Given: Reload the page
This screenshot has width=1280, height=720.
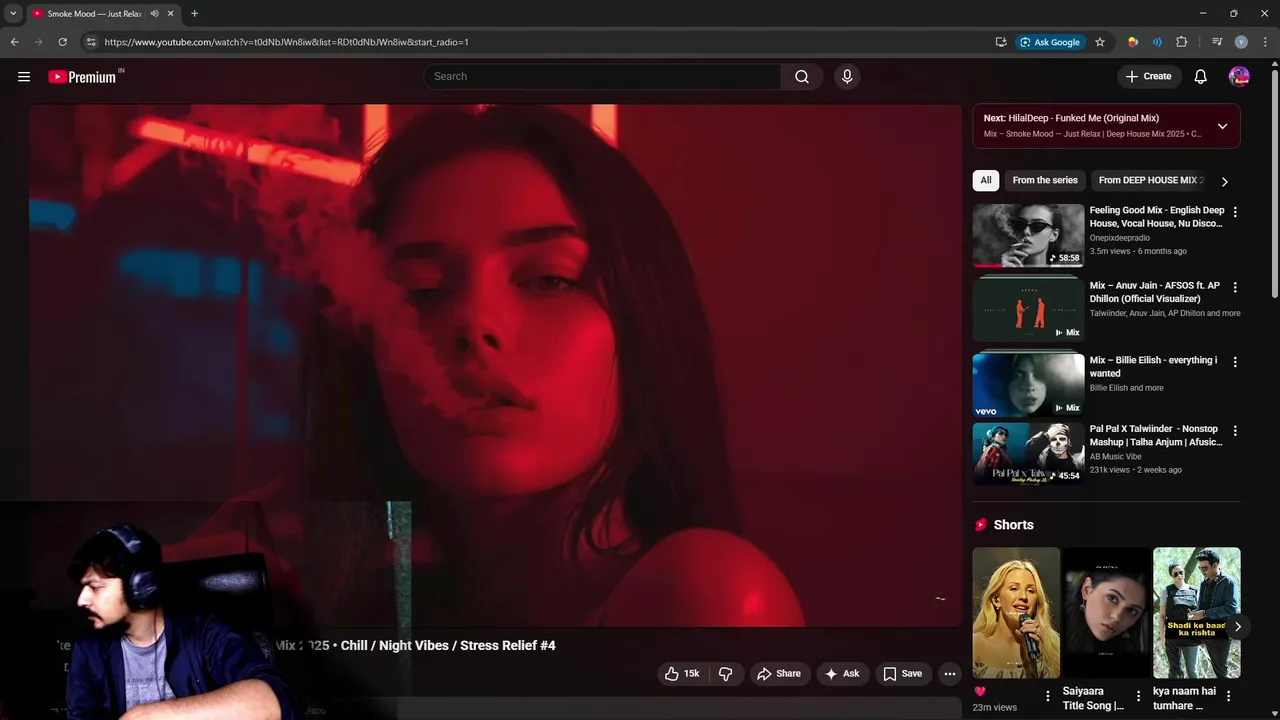Looking at the screenshot, I should tap(62, 42).
